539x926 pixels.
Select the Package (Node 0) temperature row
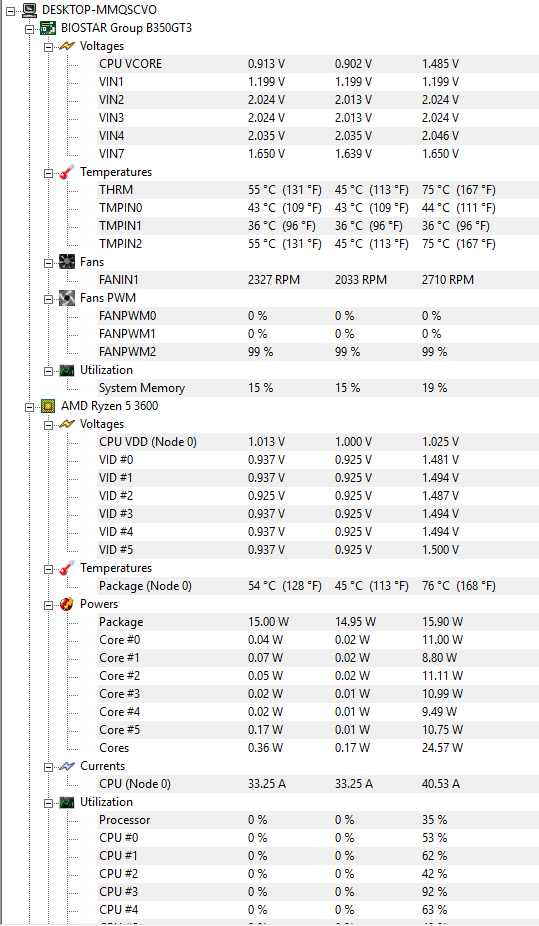point(318,586)
